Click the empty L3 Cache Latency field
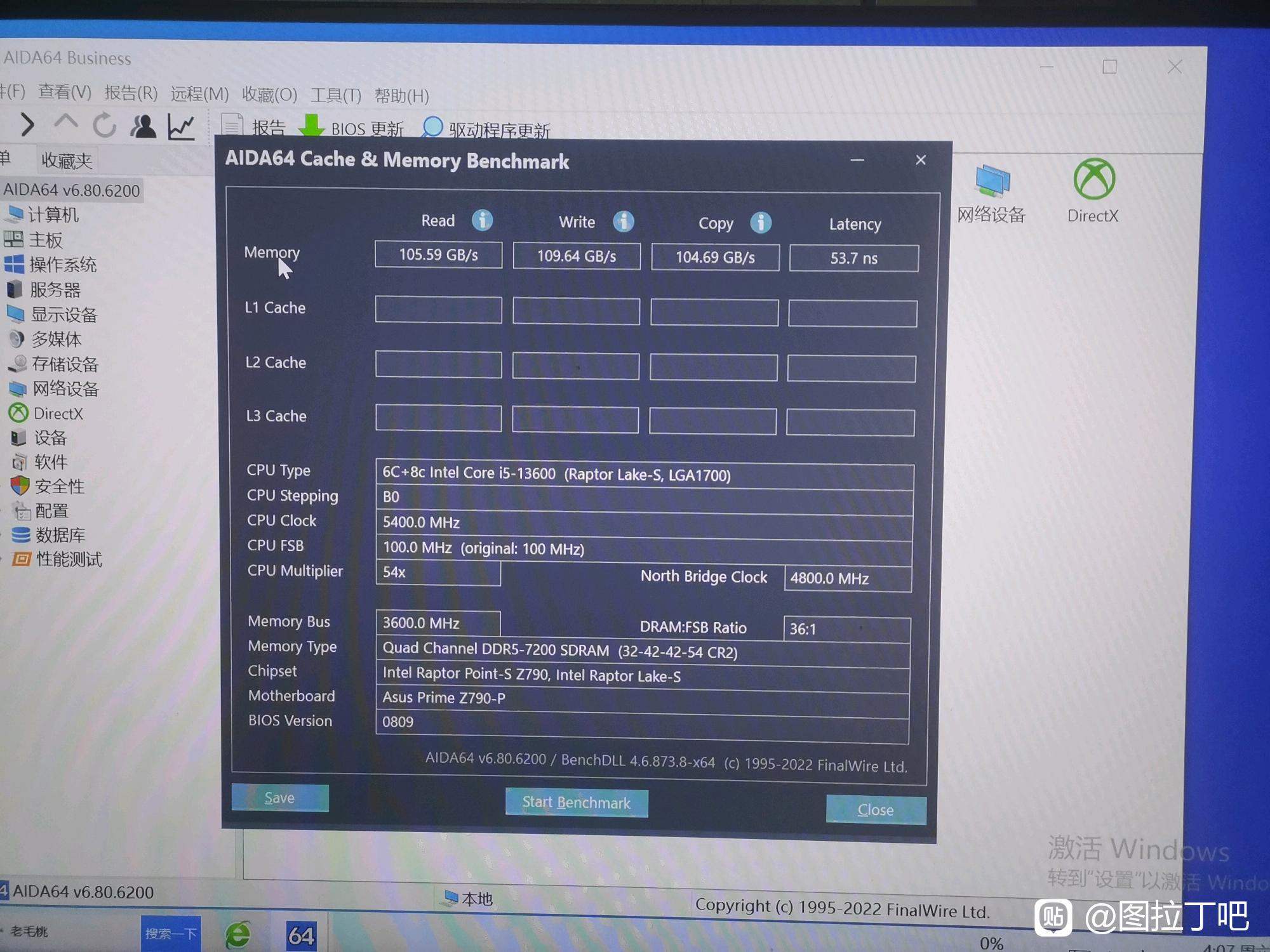 (x=850, y=423)
